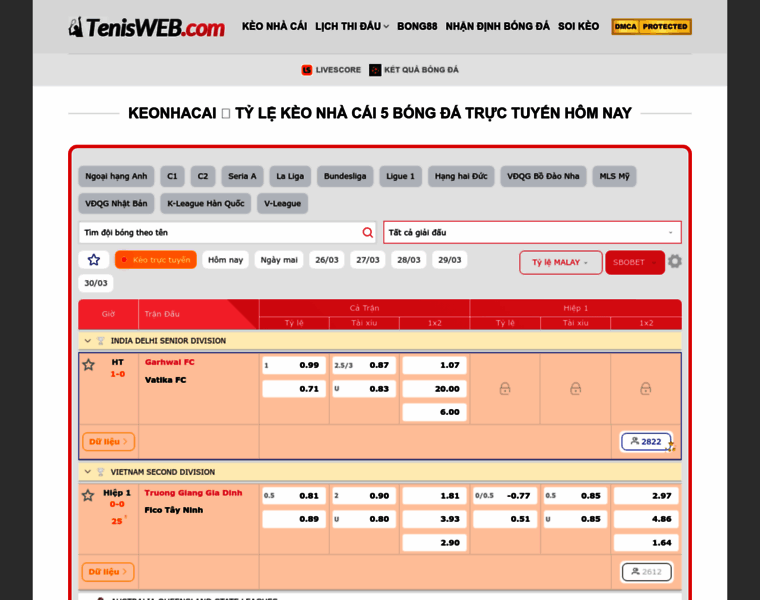Select the 28/03 date tab
This screenshot has height=600, width=760.
(409, 260)
